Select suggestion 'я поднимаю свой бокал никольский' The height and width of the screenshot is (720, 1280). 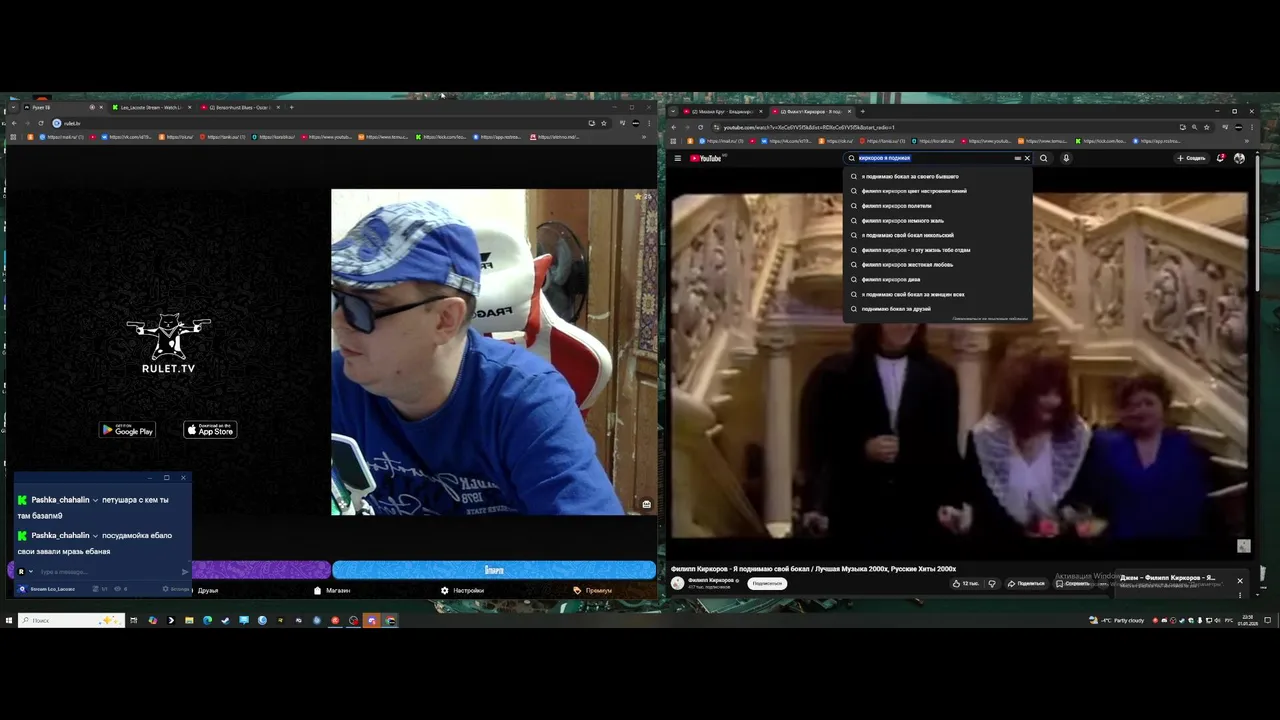coord(938,235)
